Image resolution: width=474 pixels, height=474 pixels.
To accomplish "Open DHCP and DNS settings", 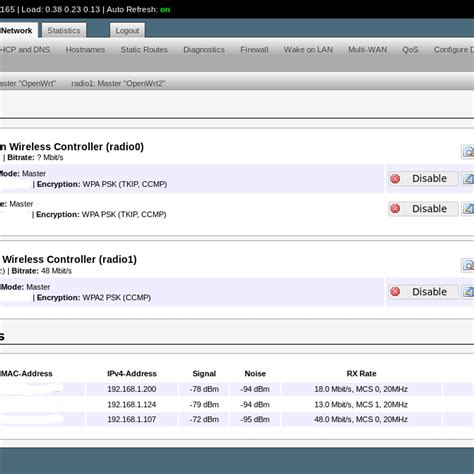I will tap(25, 50).
